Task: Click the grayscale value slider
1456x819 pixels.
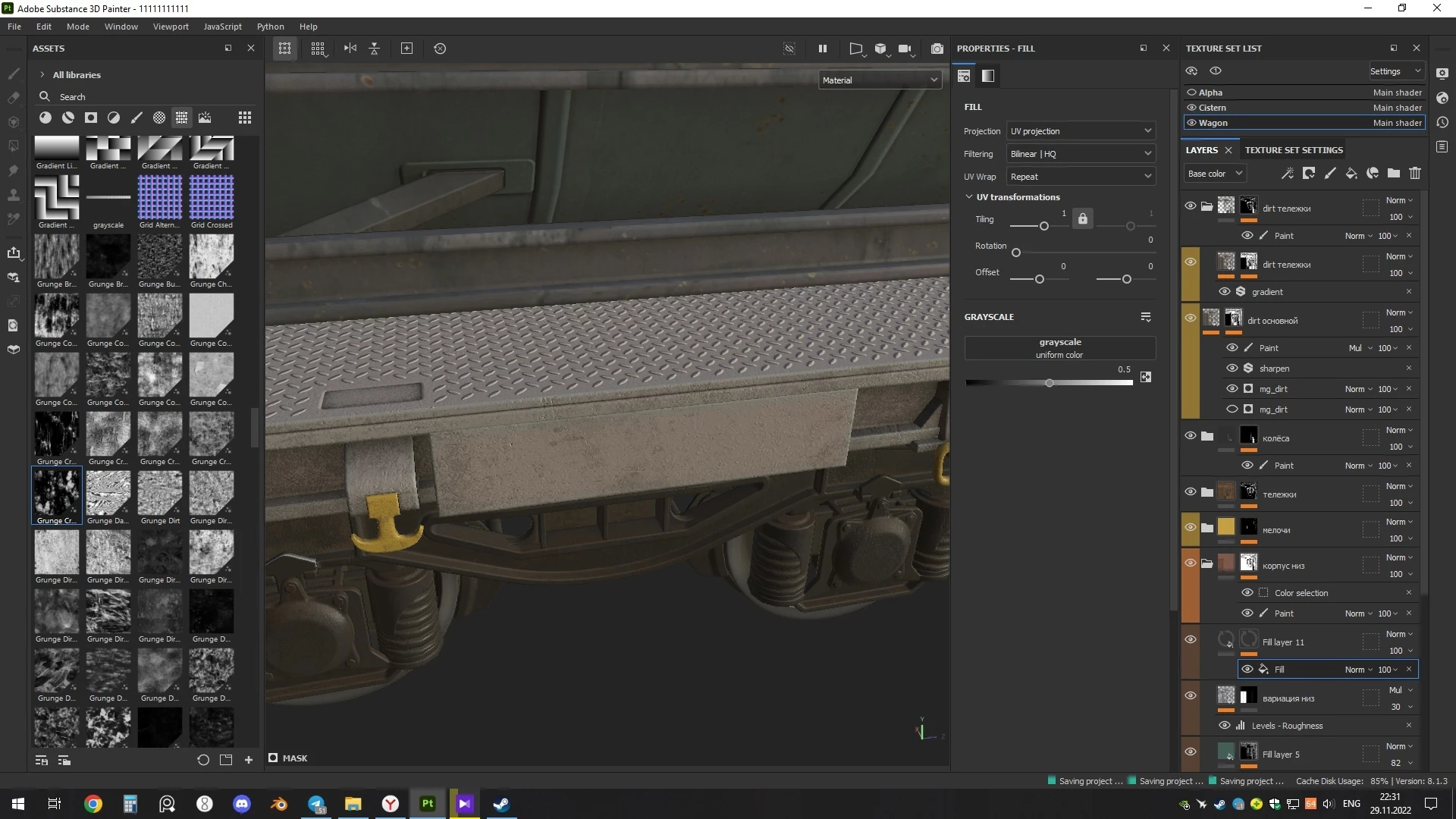Action: 1050,383
